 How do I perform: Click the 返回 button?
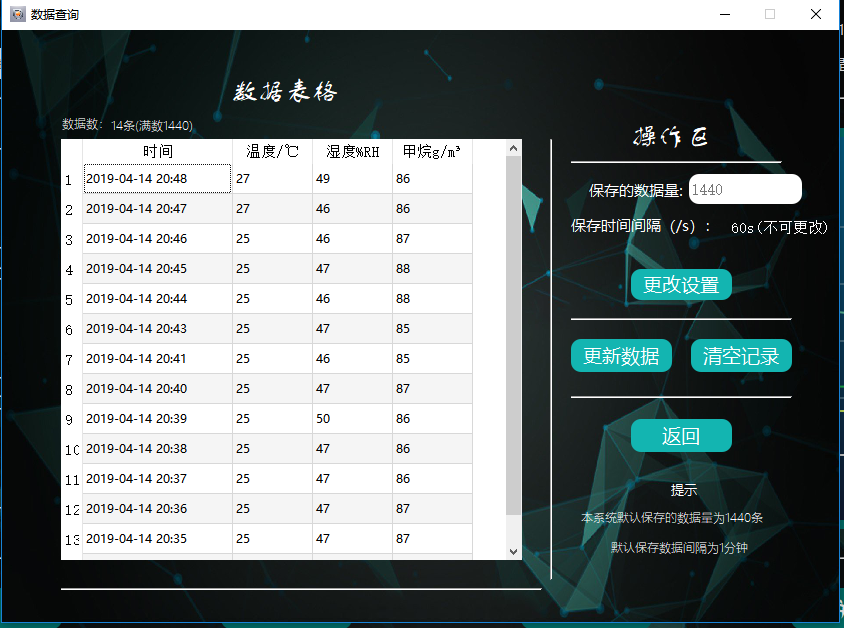click(681, 435)
